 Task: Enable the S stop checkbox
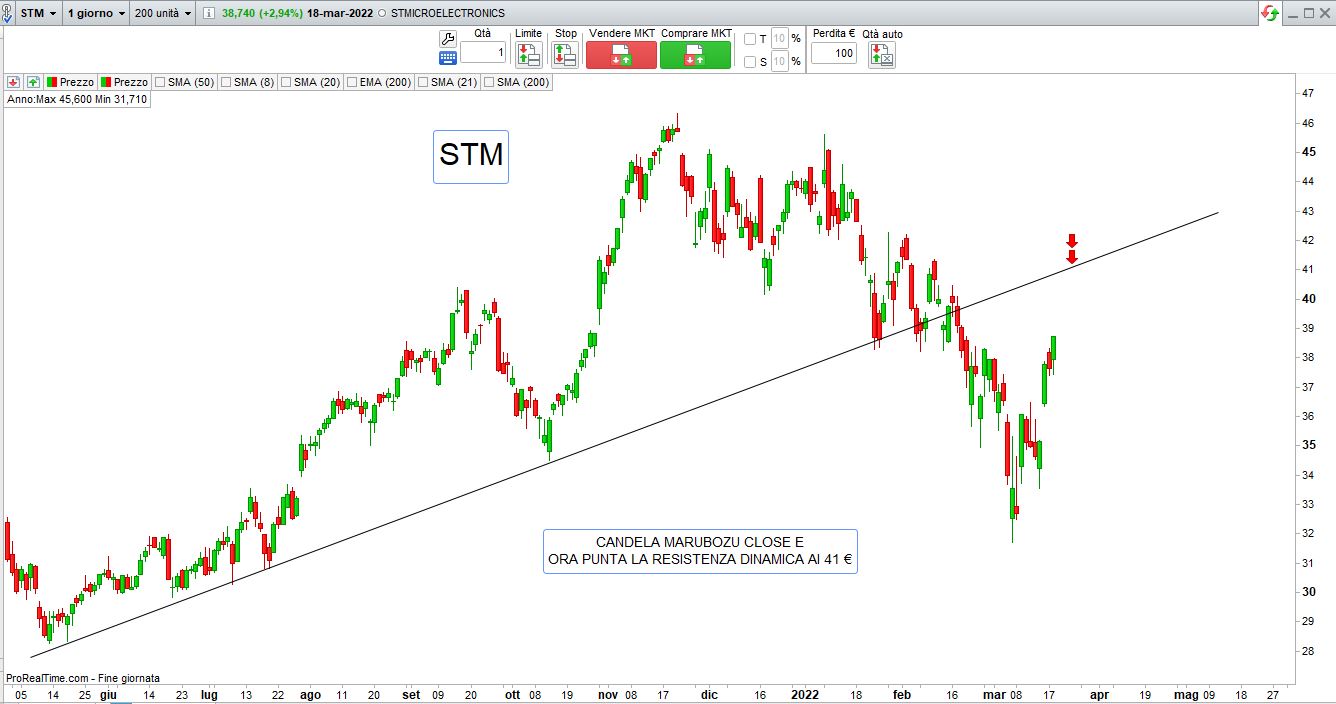(x=750, y=62)
